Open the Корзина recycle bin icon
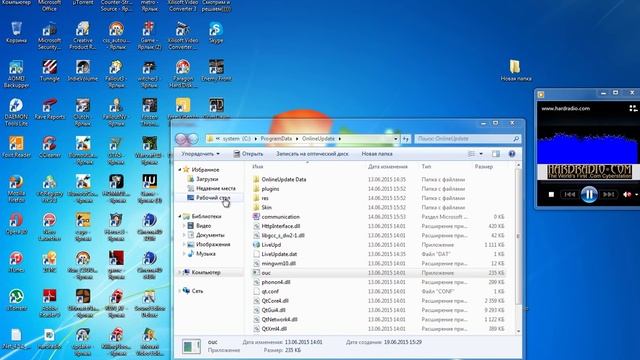Image resolution: width=640 pixels, height=360 pixels. click(x=16, y=33)
